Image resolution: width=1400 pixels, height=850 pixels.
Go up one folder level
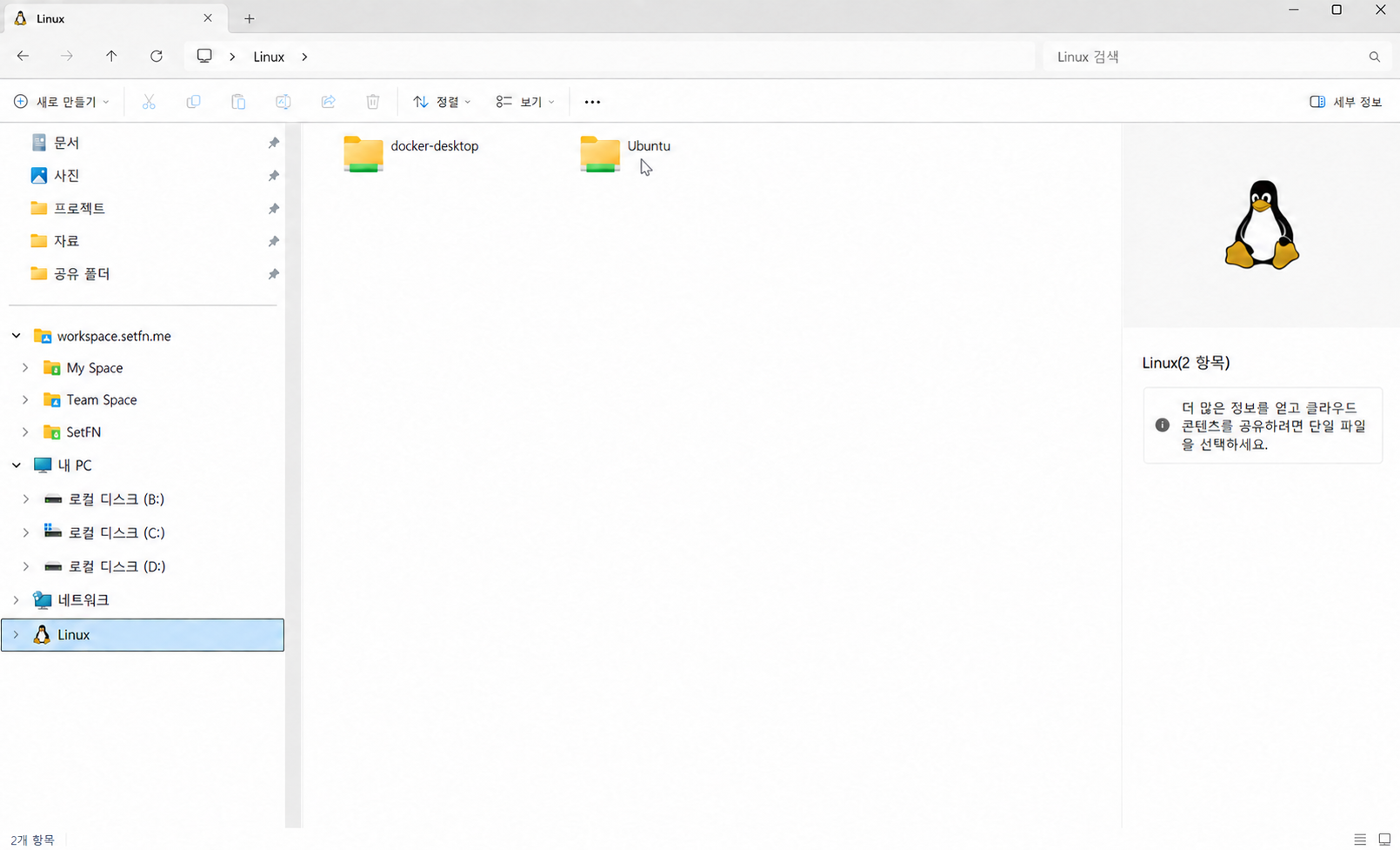[111, 57]
